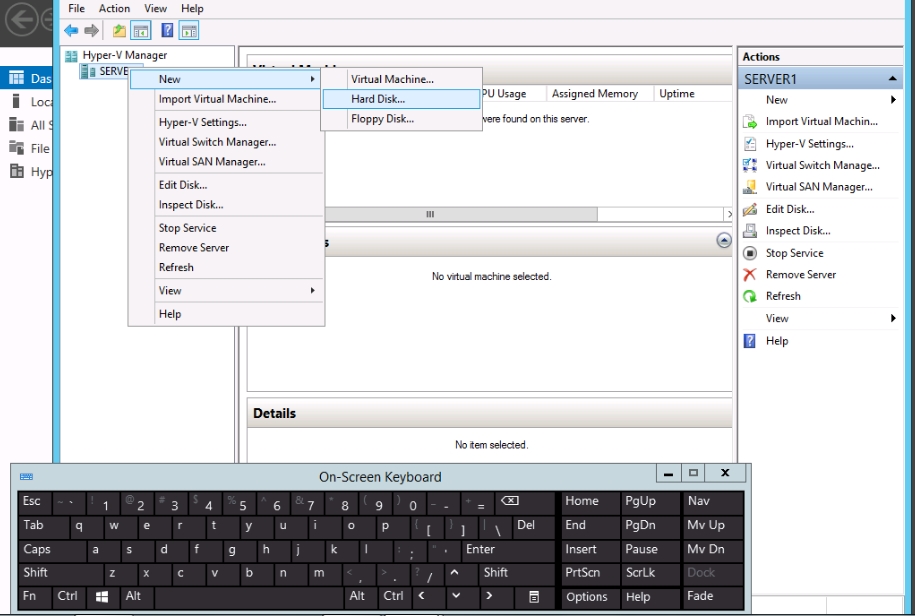
Task: Collapse the SERVER1 section in the Actions pane
Action: pos(892,79)
